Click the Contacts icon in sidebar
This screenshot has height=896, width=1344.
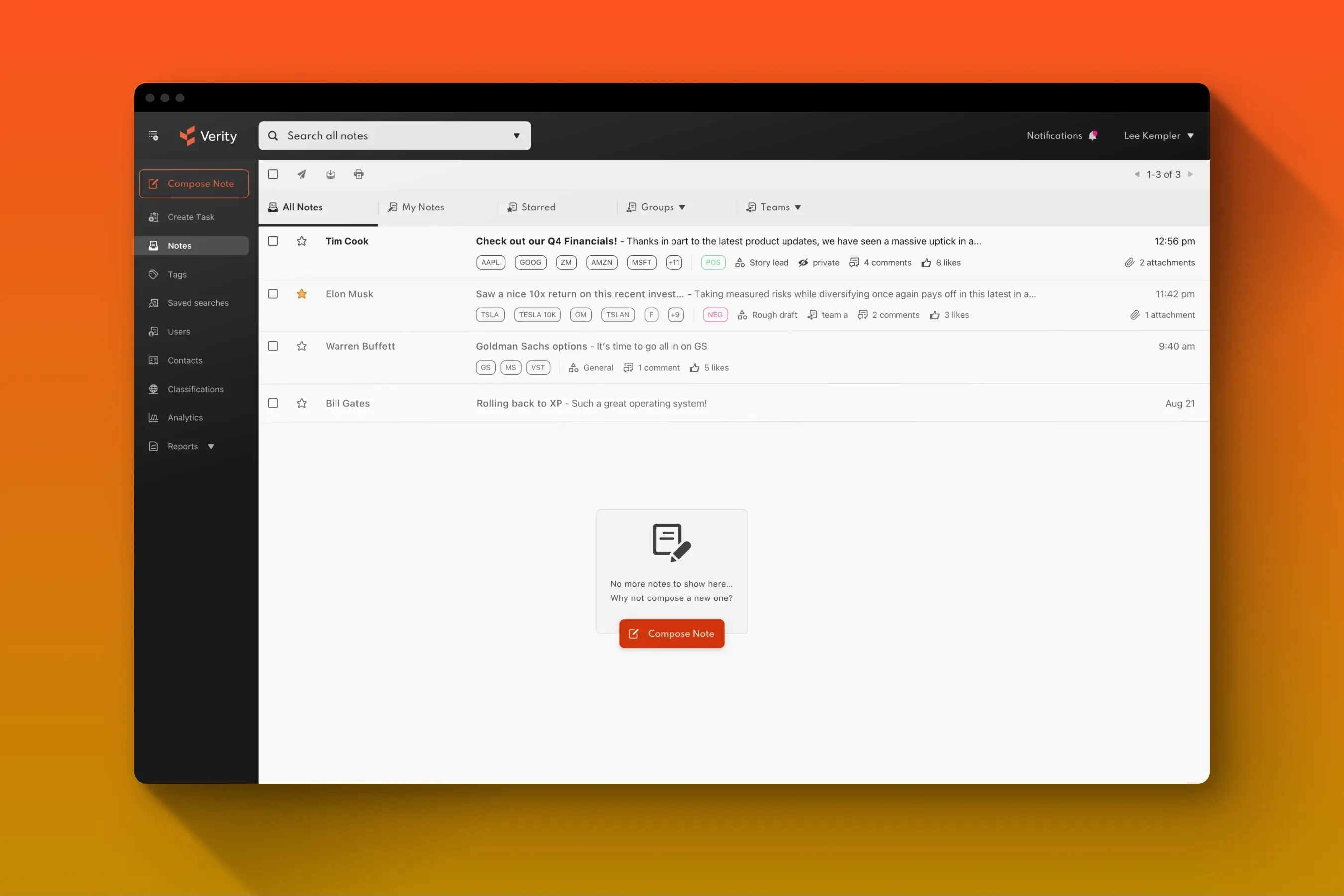click(154, 360)
